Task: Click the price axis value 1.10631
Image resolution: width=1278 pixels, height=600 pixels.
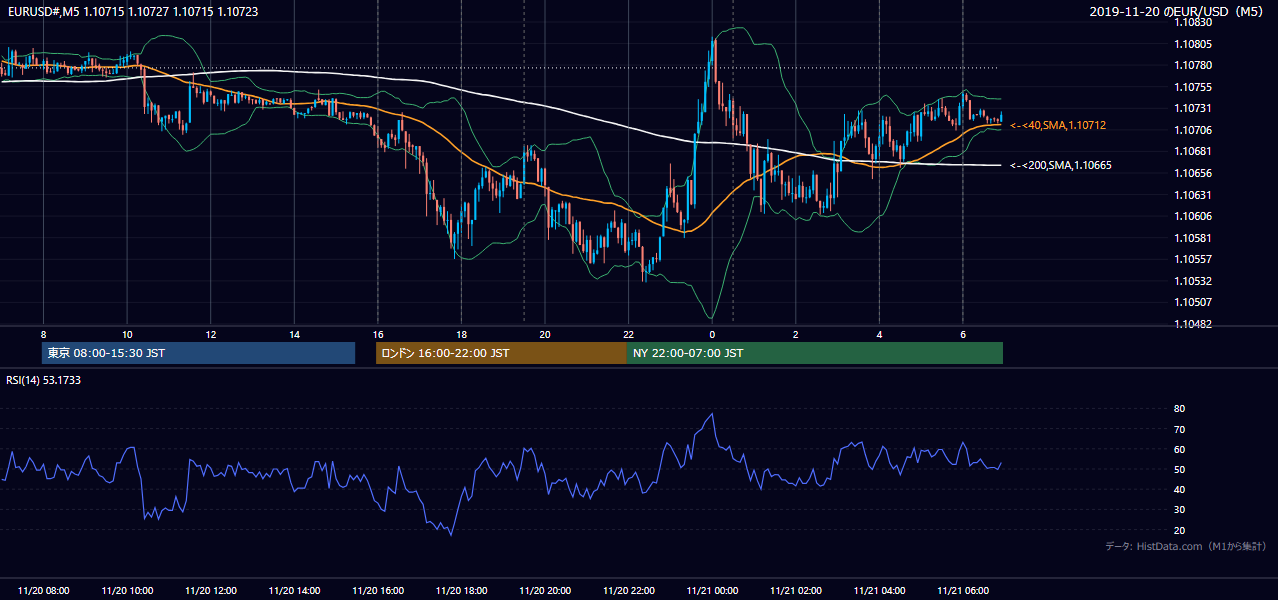Action: [x=1193, y=195]
